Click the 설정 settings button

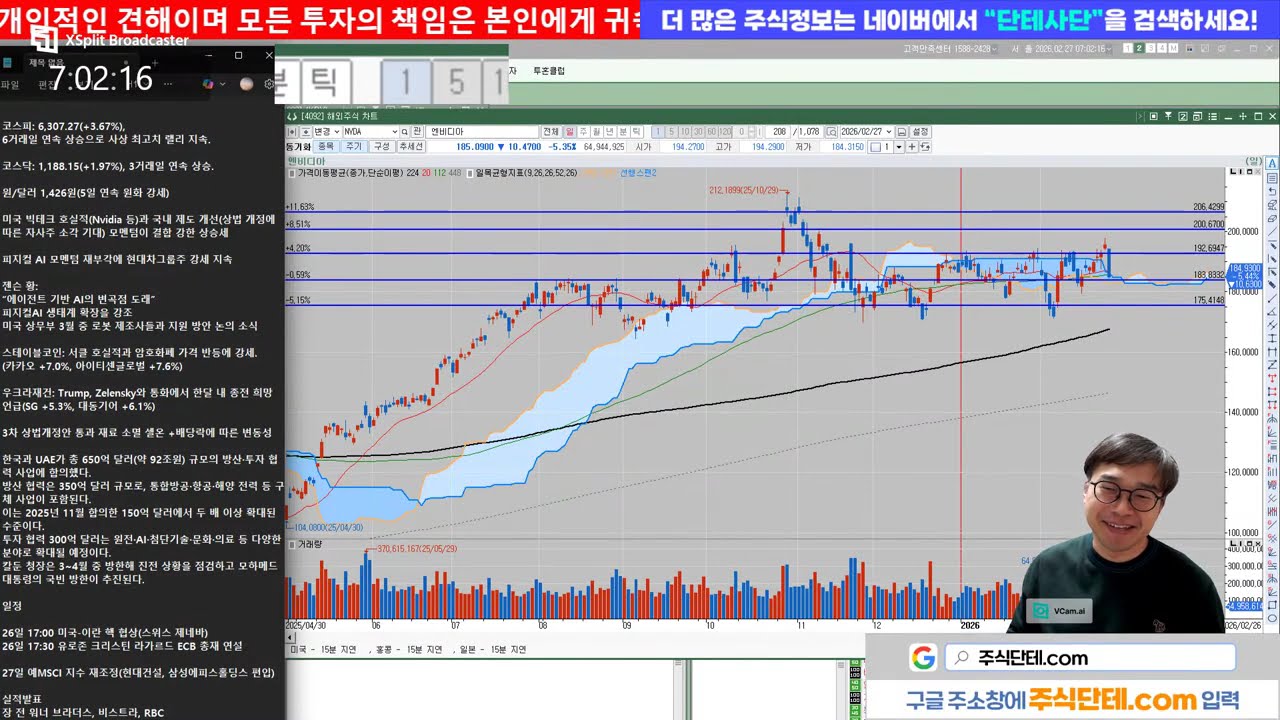[x=920, y=132]
